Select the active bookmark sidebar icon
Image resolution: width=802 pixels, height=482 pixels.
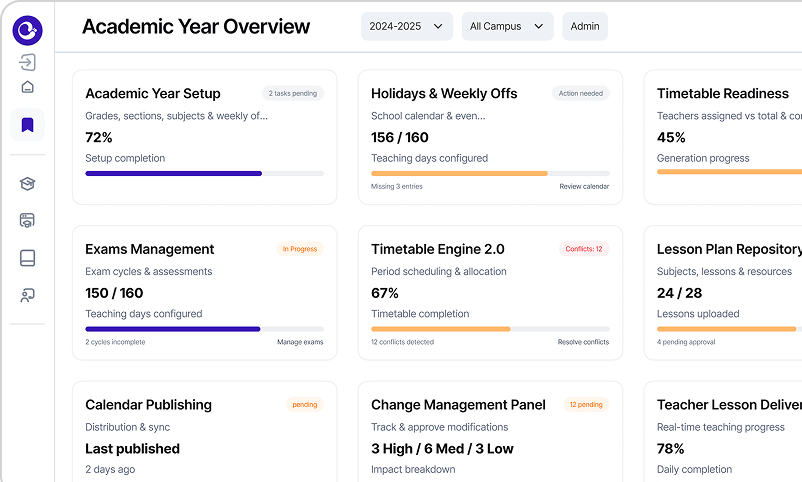28,125
